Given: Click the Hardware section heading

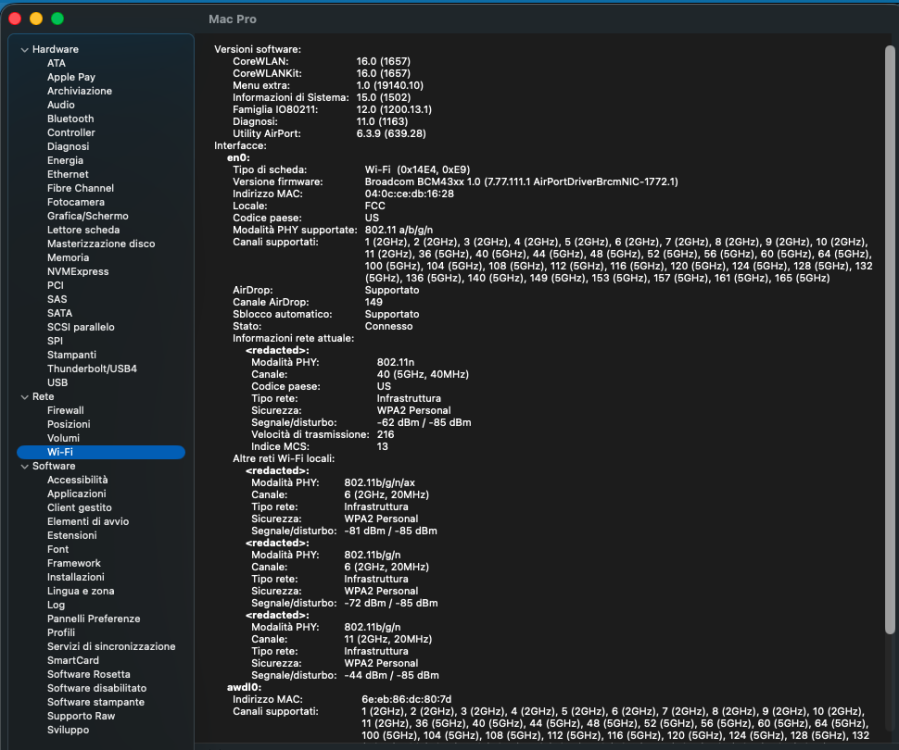Looking at the screenshot, I should click(55, 49).
